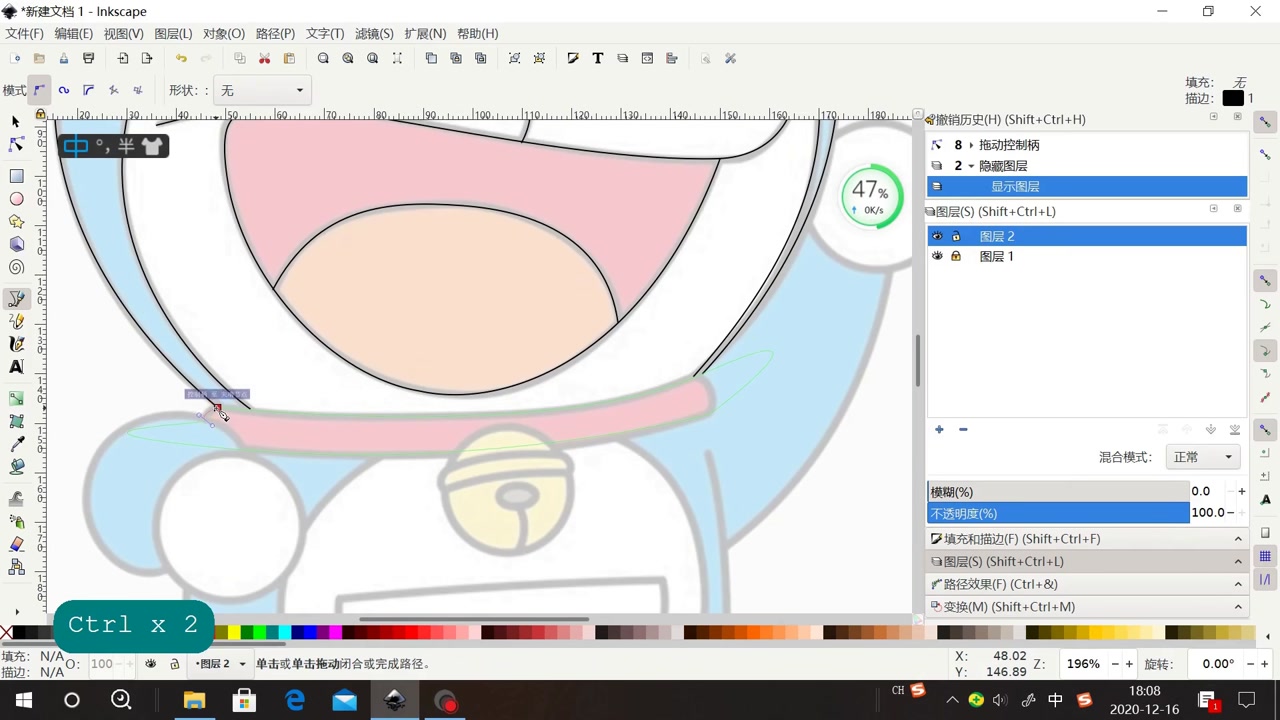Select the Spiral tool
Viewport: 1280px width, 720px height.
(x=16, y=267)
